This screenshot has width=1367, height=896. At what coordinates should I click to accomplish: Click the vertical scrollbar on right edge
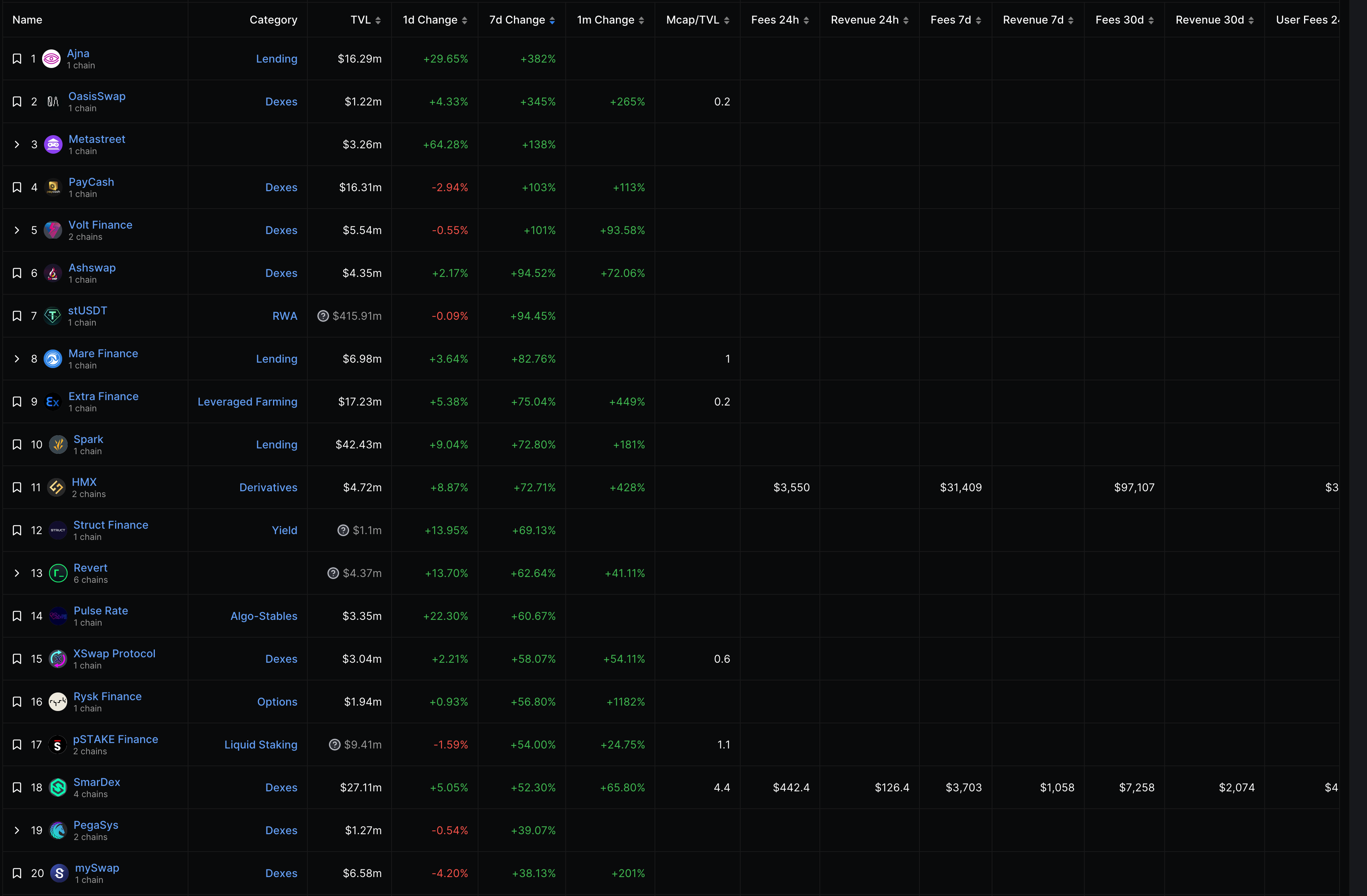click(1358, 448)
